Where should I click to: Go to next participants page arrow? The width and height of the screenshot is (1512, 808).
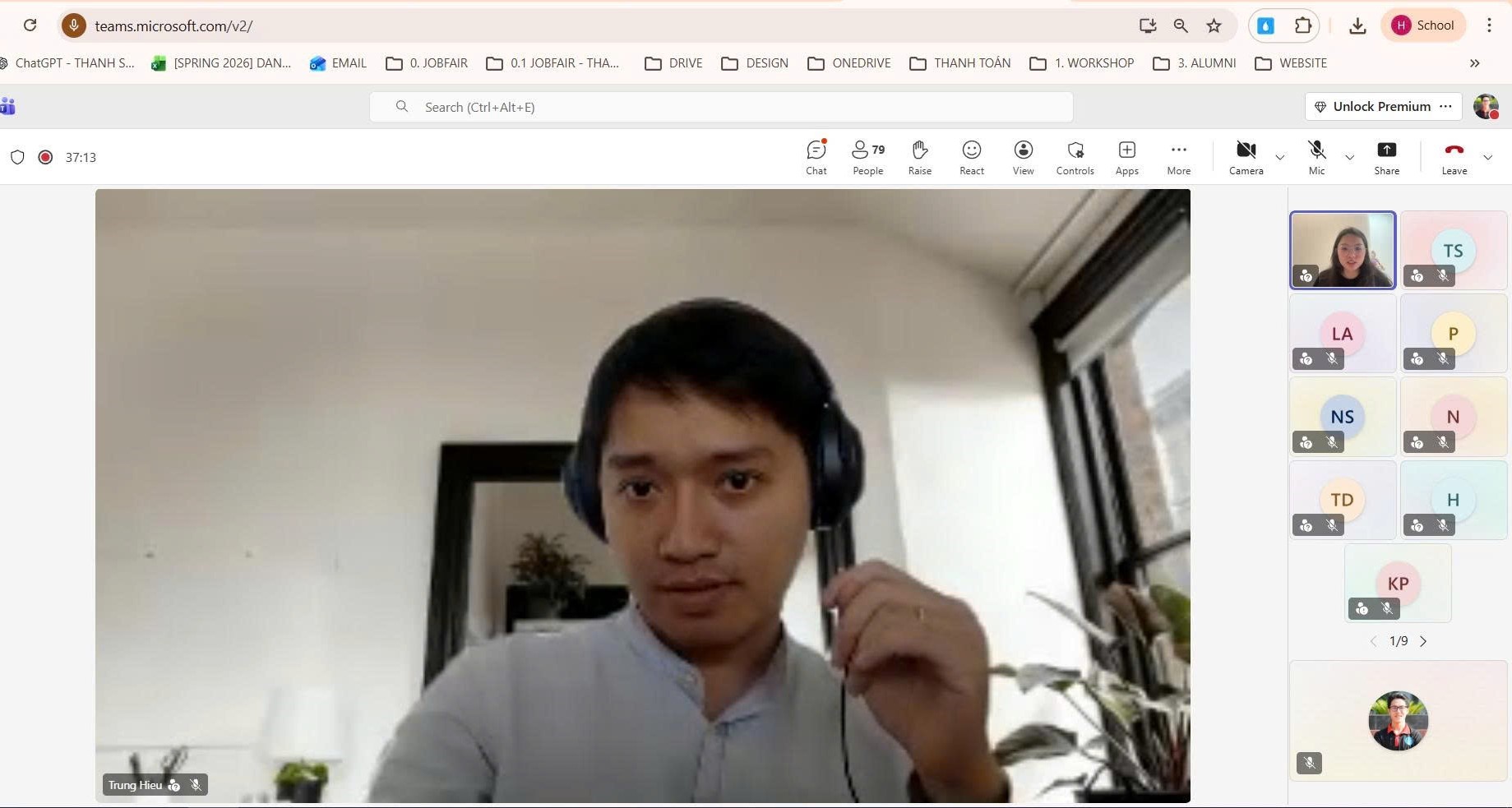(1423, 641)
